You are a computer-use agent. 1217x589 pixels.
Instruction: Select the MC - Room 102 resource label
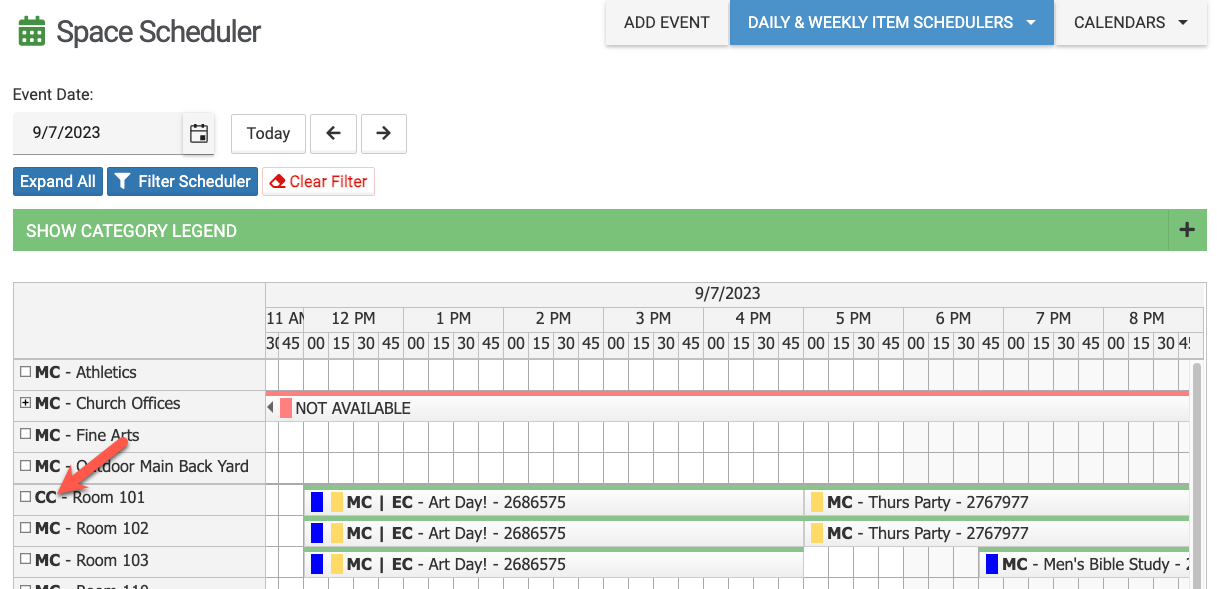click(x=92, y=528)
